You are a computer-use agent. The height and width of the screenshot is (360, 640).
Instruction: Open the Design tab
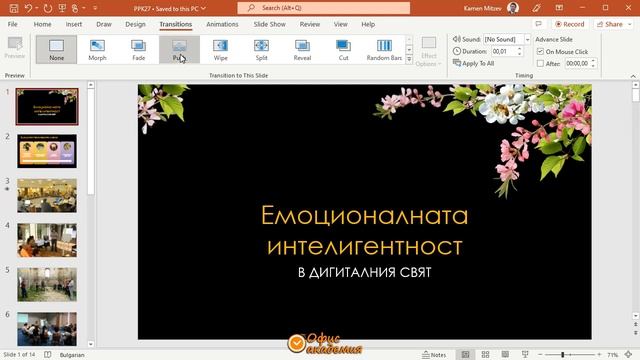click(x=135, y=24)
